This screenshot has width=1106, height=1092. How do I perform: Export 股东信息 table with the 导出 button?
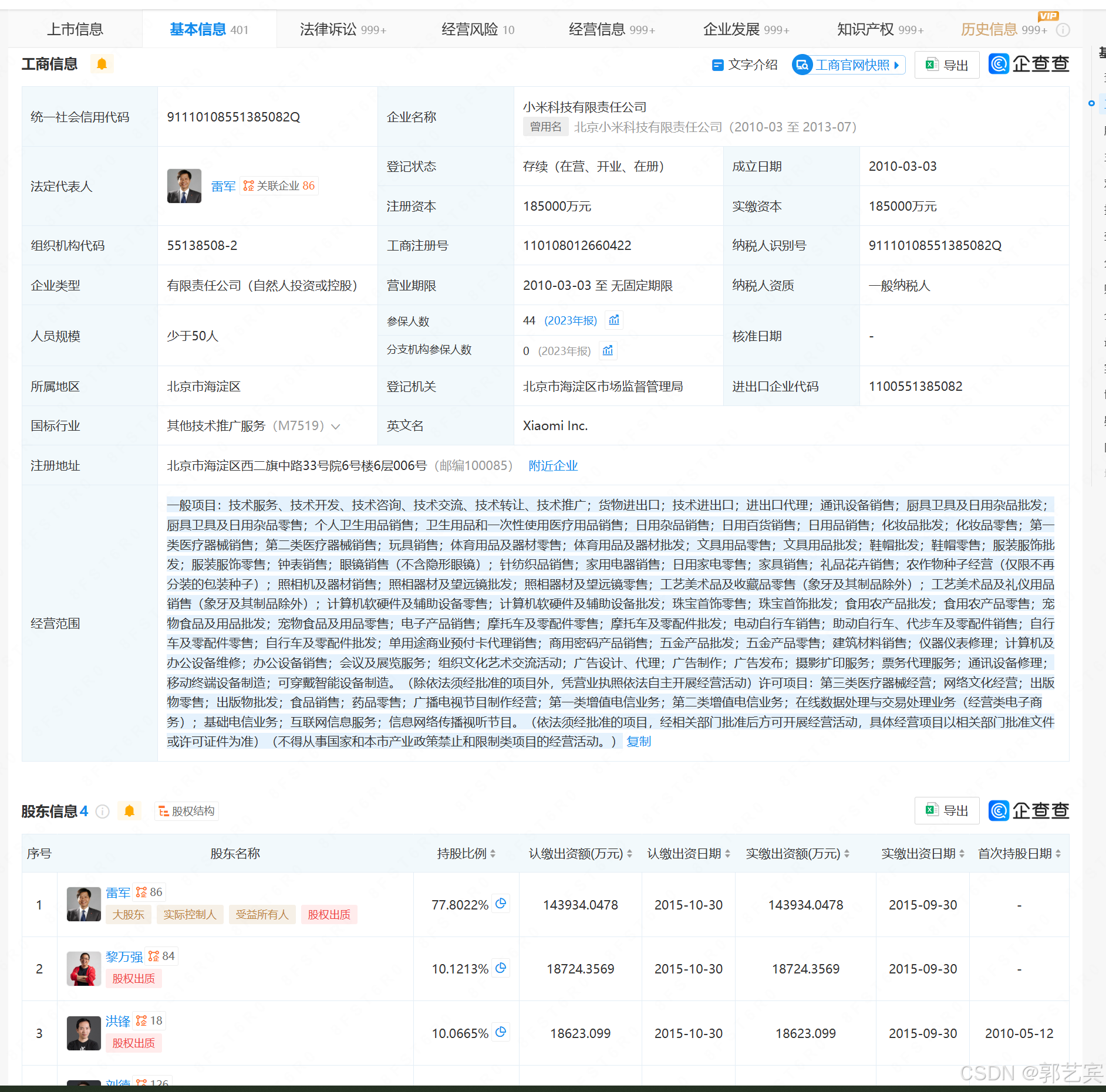pyautogui.click(x=946, y=810)
